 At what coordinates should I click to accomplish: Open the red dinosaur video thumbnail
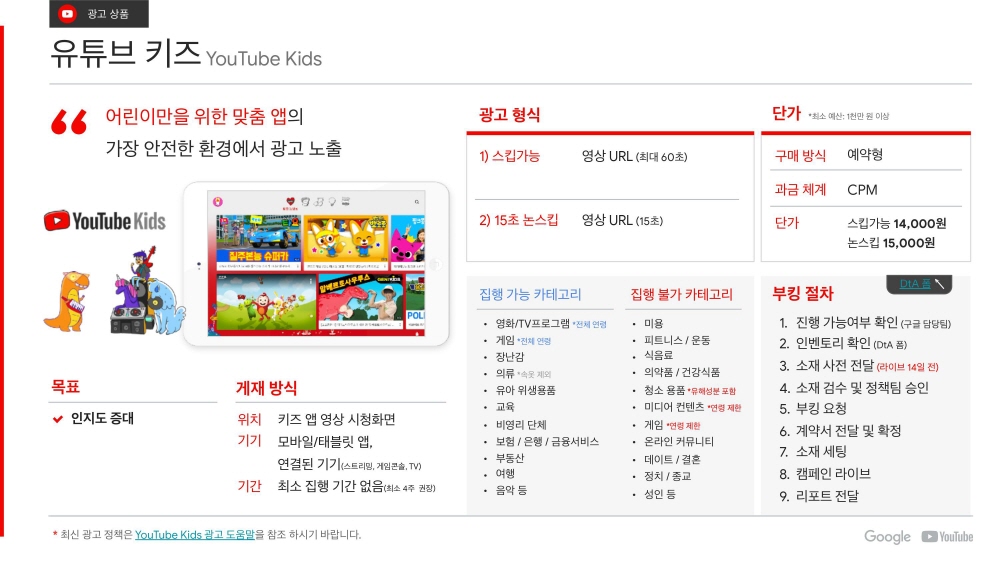click(360, 301)
